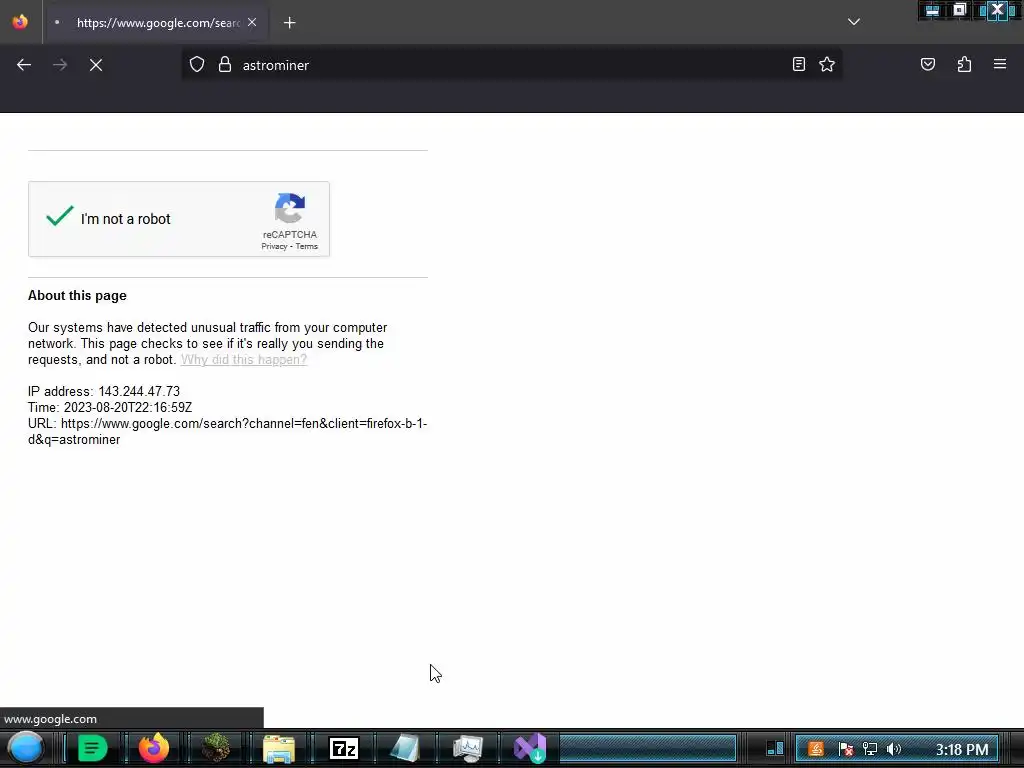Open the Firefox hamburger menu
Viewport: 1024px width, 768px height.
pyautogui.click(x=1000, y=64)
